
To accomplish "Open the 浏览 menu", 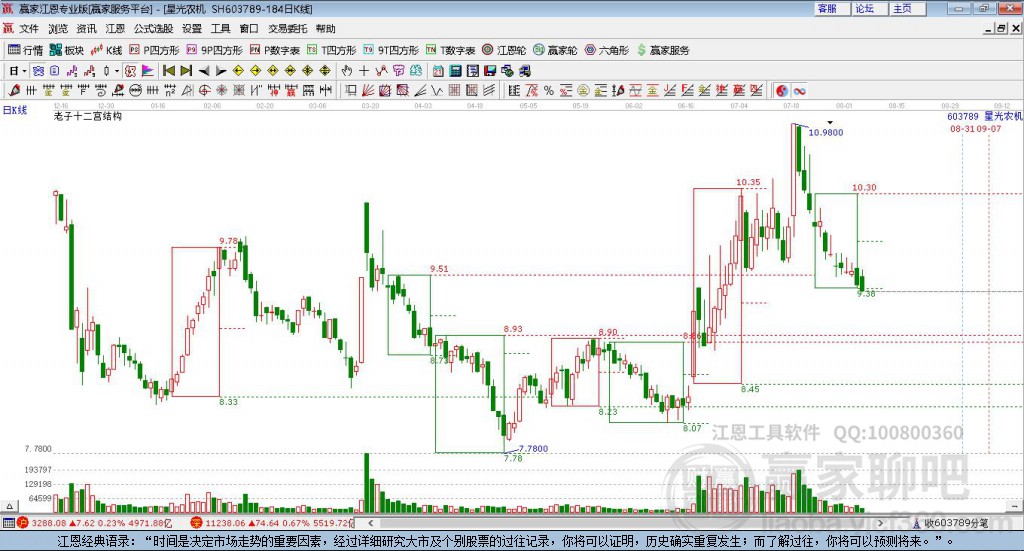I will [x=57, y=29].
